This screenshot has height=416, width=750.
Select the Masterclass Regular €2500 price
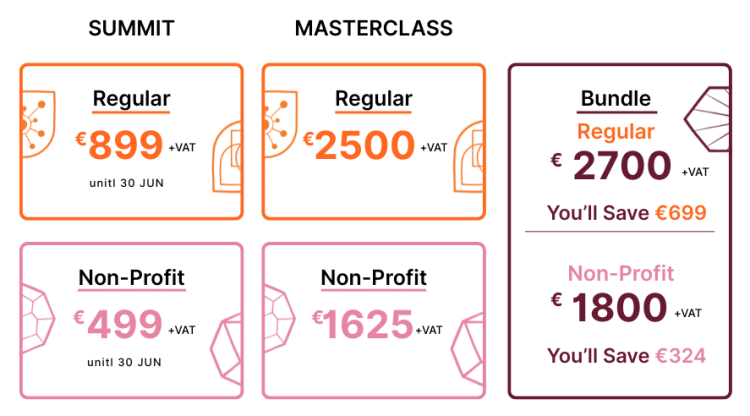[x=359, y=145]
